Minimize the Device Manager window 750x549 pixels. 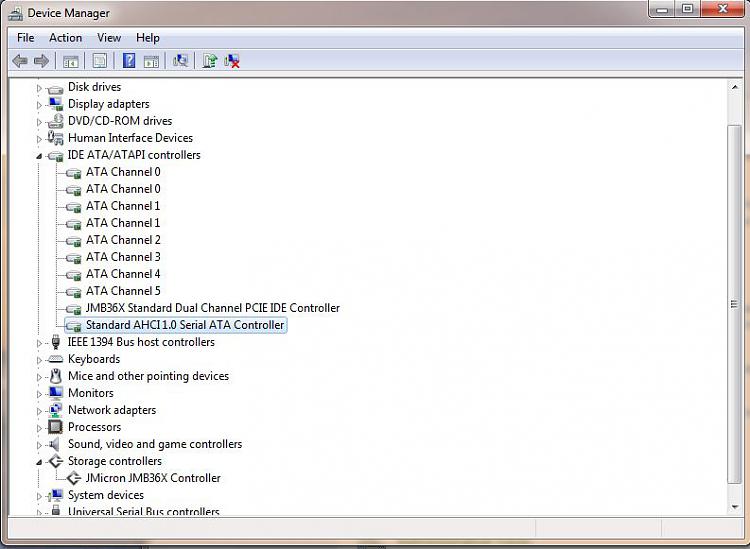662,9
